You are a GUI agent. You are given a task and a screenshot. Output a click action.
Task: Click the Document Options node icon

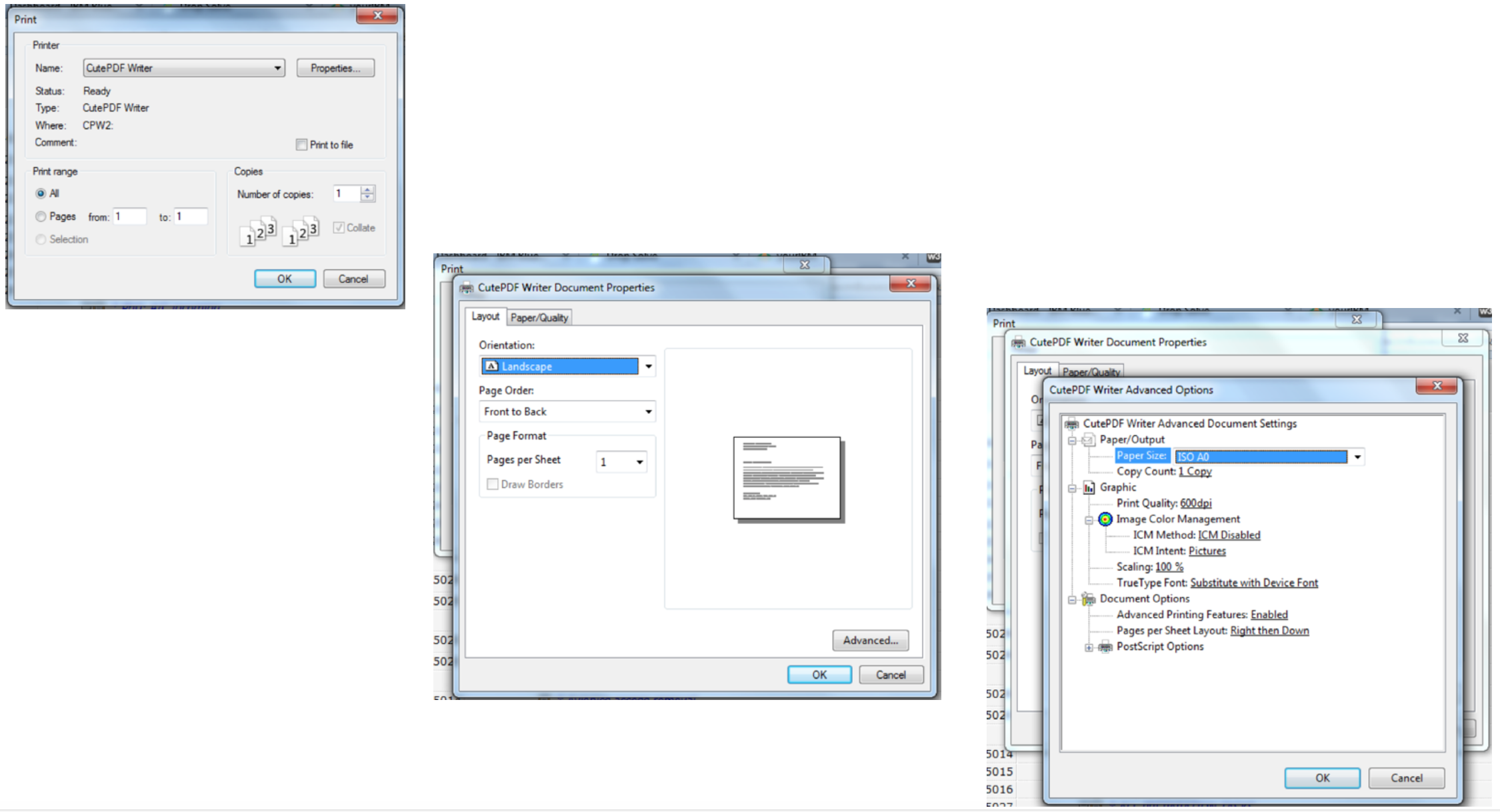click(1089, 599)
